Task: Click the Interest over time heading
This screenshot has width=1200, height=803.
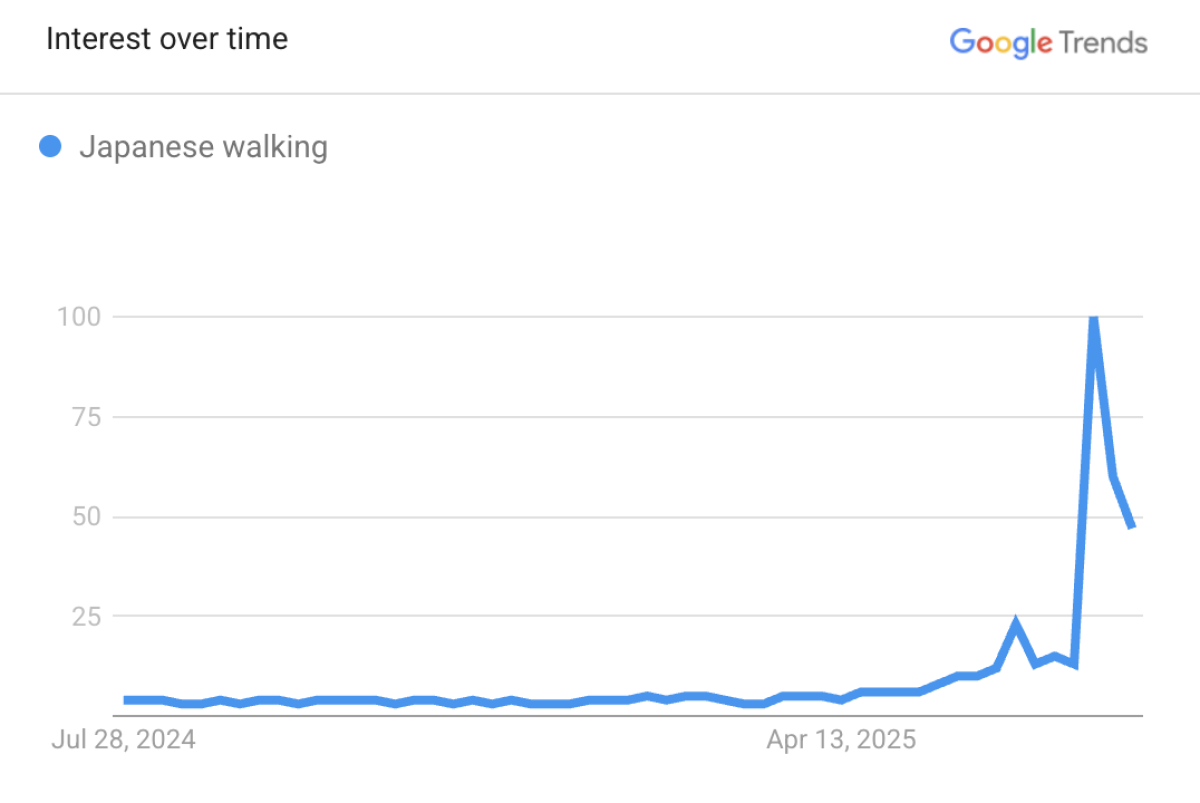Action: 167,39
